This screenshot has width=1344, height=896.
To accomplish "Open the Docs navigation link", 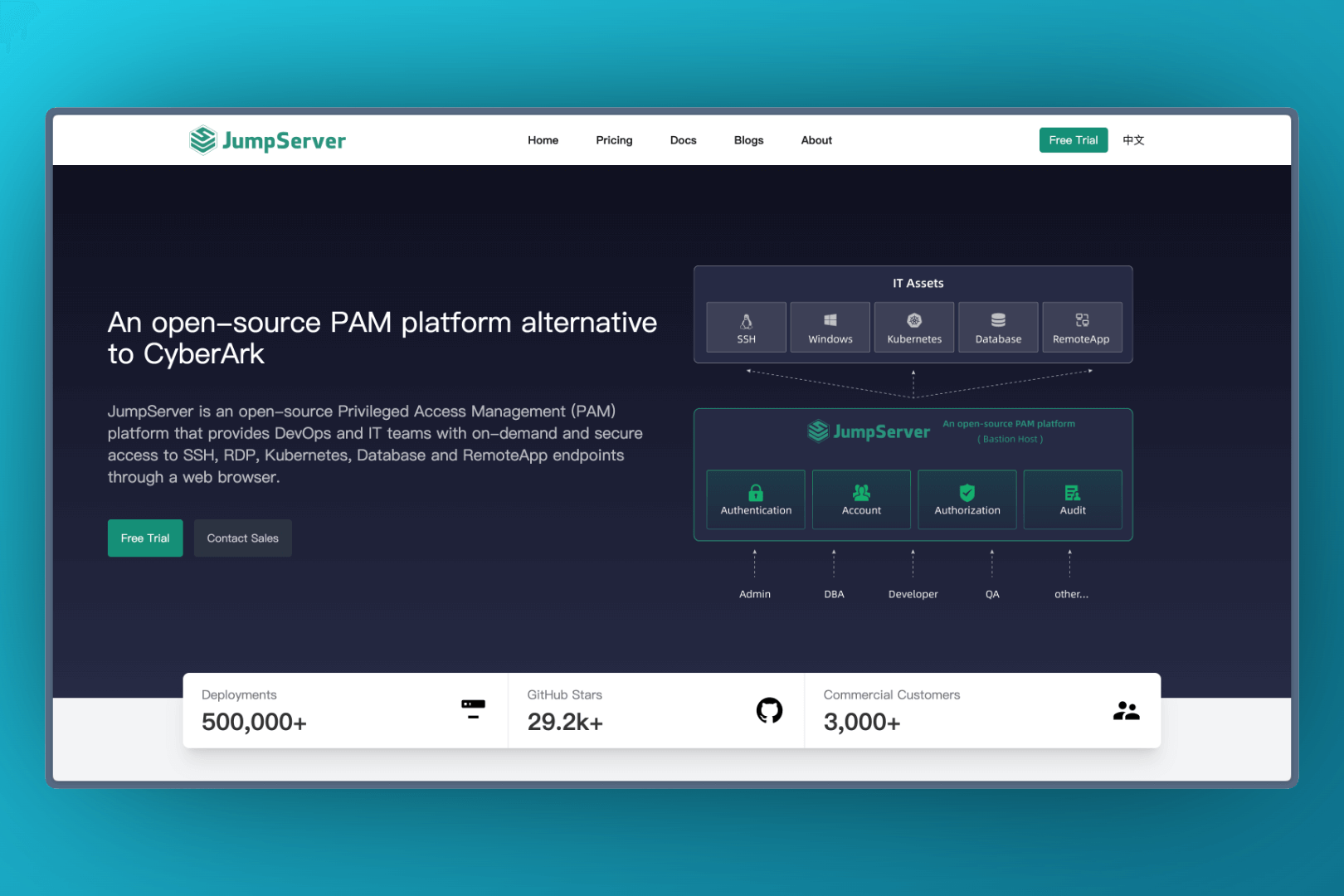I will (683, 140).
